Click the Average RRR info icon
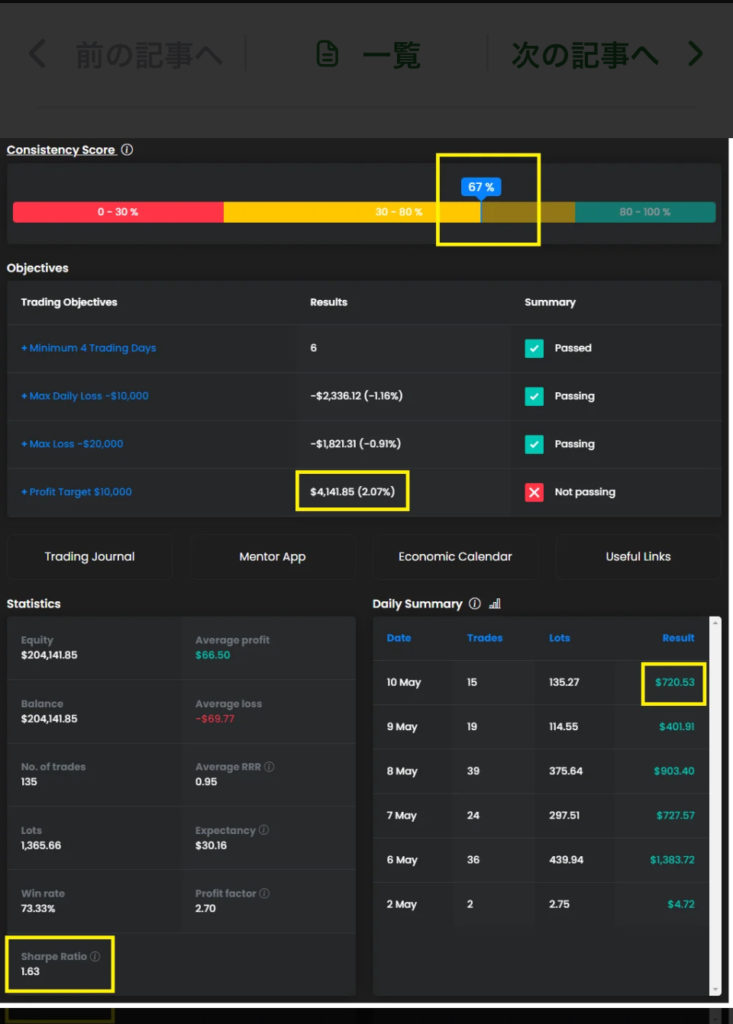The width and height of the screenshot is (733, 1024). point(269,767)
